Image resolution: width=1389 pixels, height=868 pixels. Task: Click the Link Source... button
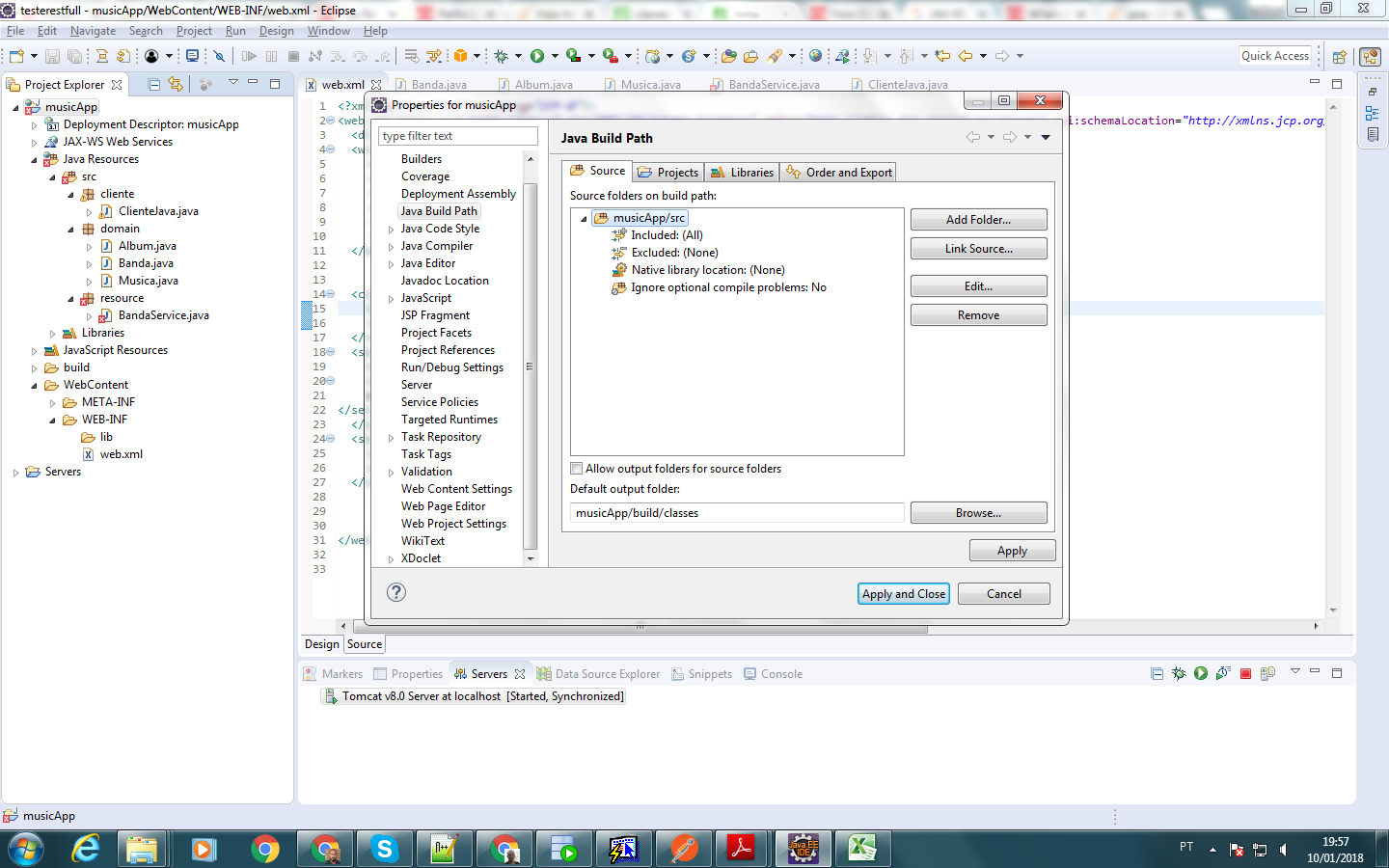(978, 249)
